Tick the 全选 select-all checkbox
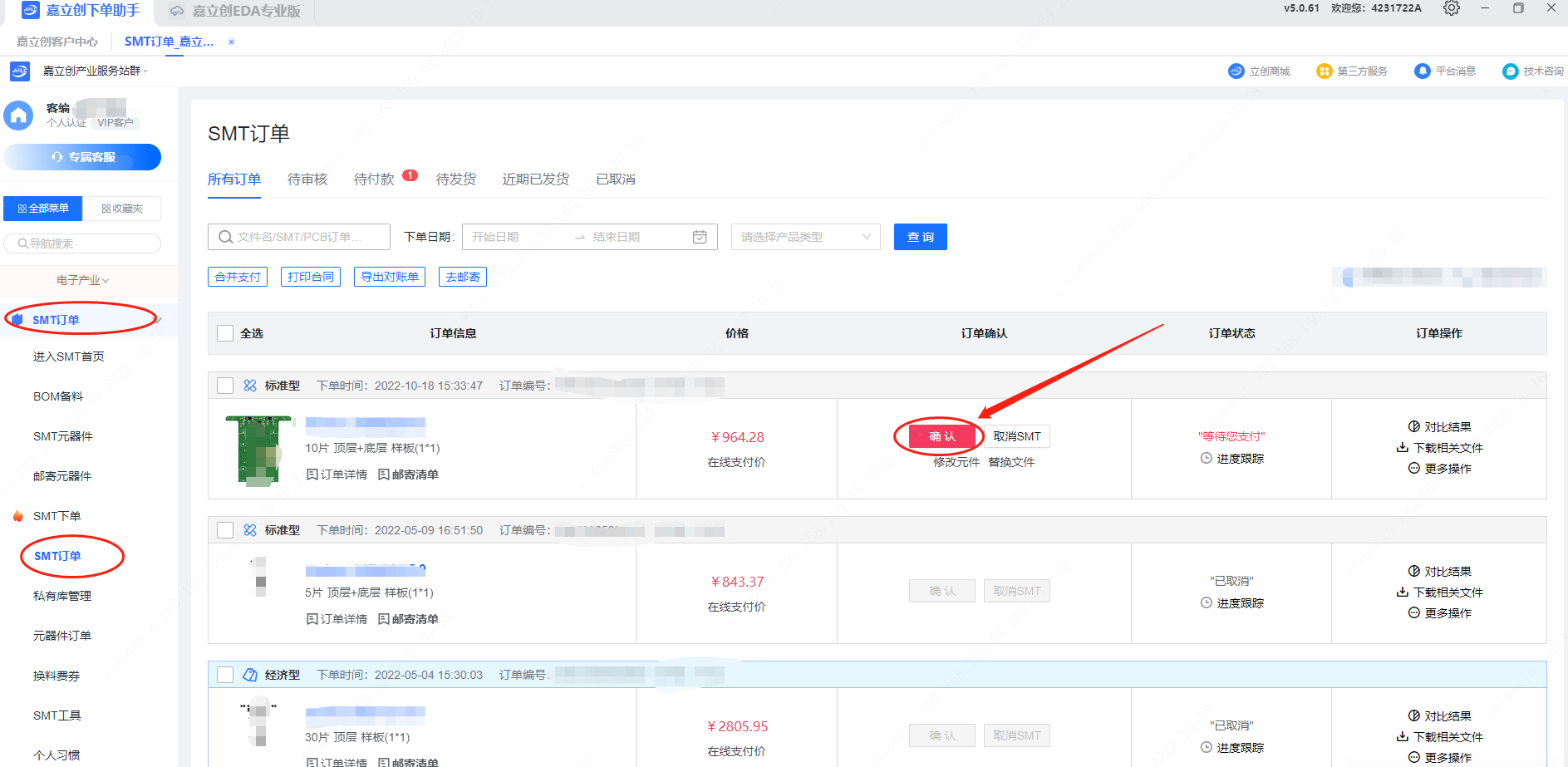This screenshot has height=767, width=1568. 225,333
